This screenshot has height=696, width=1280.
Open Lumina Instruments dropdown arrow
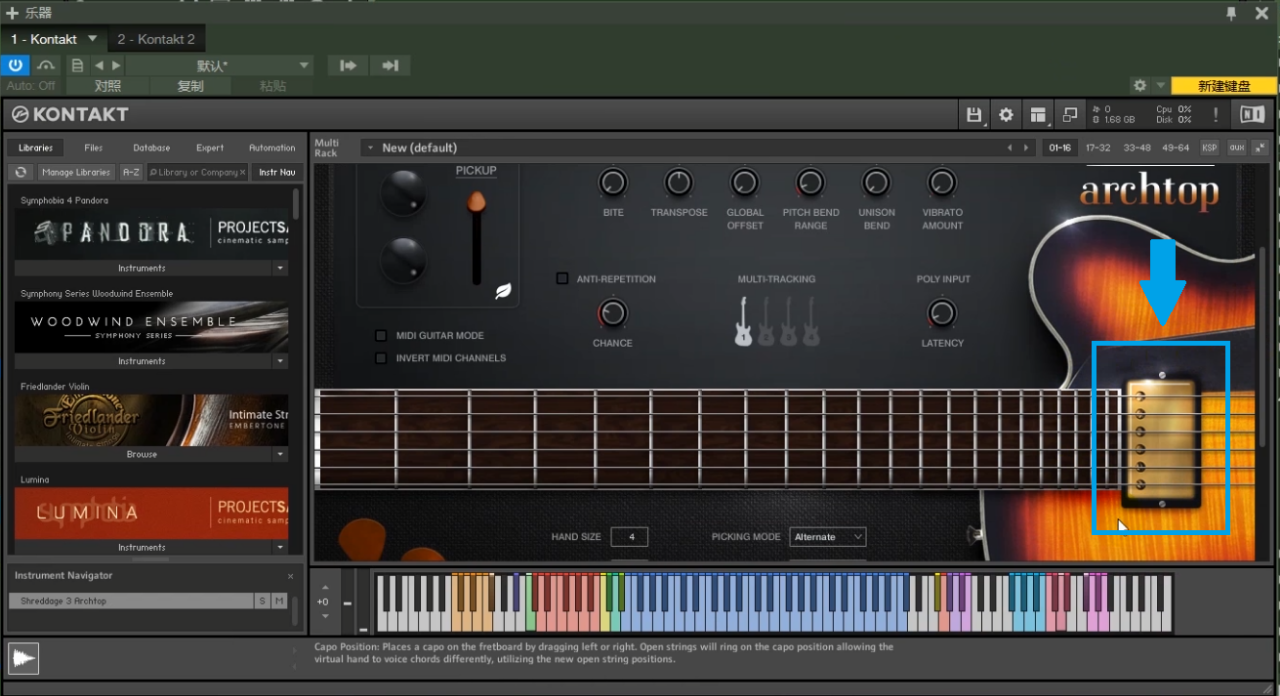click(280, 547)
